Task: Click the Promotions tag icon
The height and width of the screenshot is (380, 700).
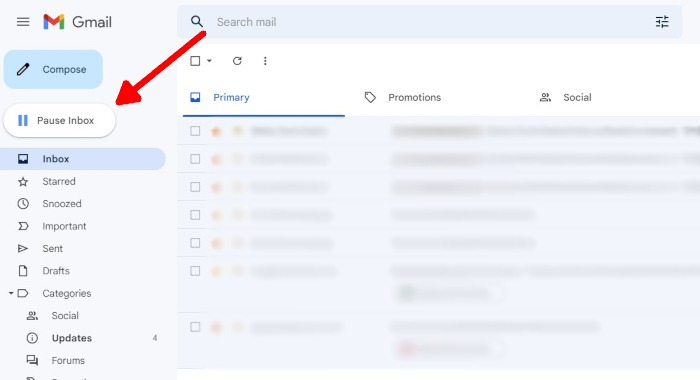Action: point(370,97)
